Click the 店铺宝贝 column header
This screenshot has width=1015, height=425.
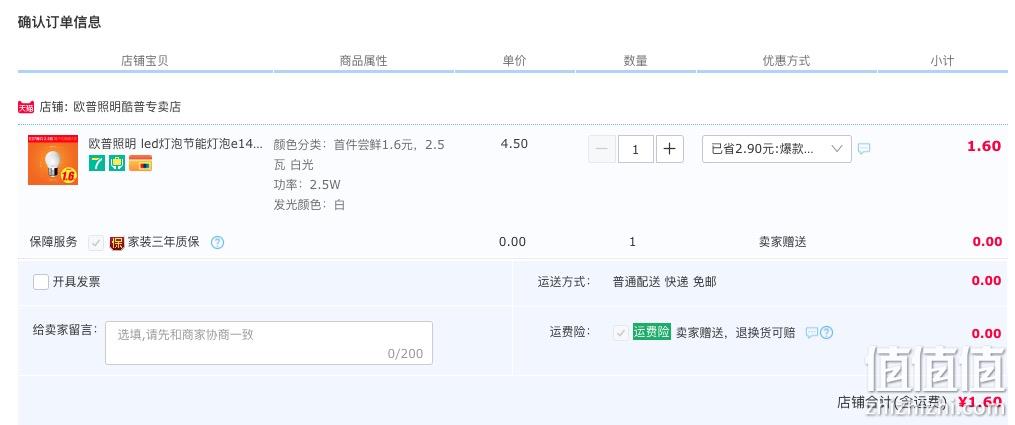pos(144,61)
